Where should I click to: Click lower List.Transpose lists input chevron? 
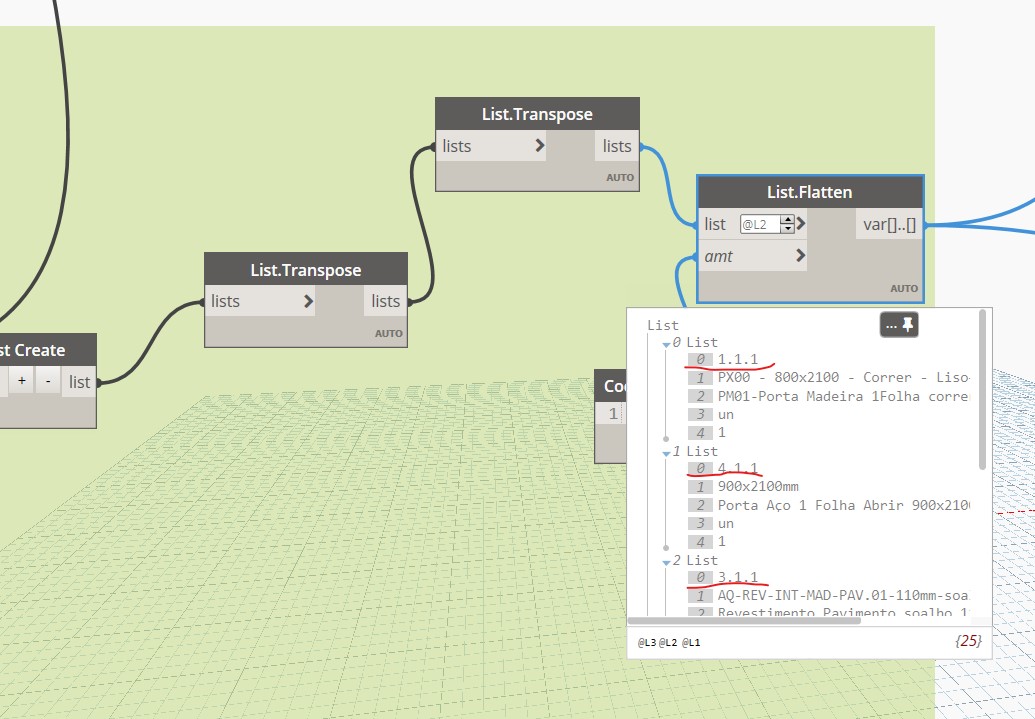tap(308, 301)
